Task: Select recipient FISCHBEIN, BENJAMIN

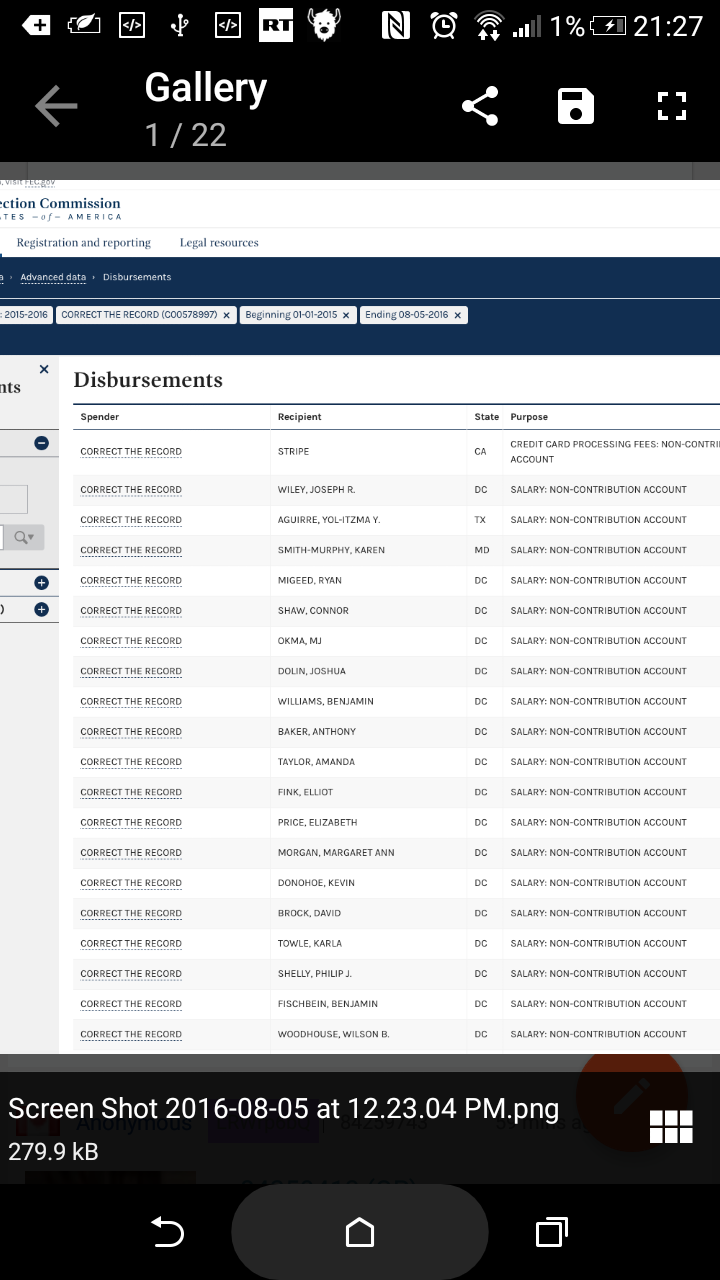Action: [x=328, y=1004]
